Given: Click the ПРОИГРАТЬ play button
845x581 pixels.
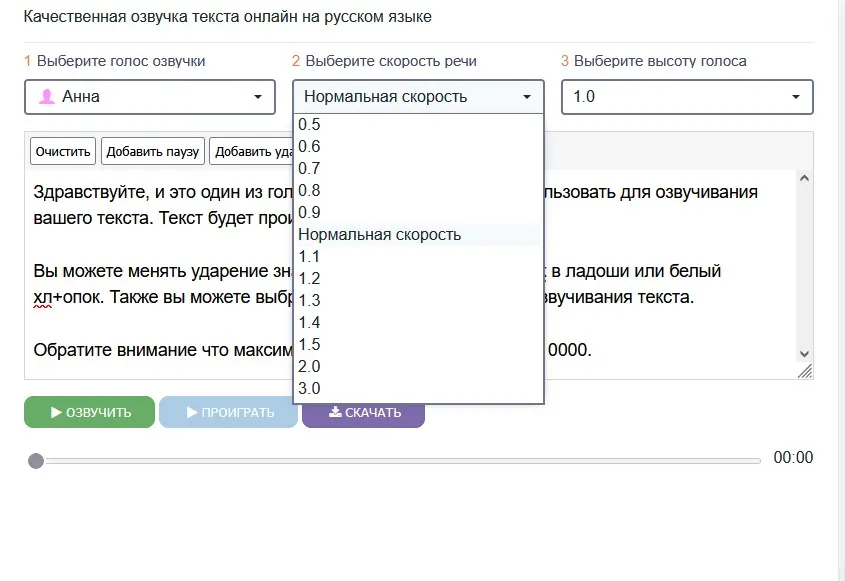Looking at the screenshot, I should (228, 412).
